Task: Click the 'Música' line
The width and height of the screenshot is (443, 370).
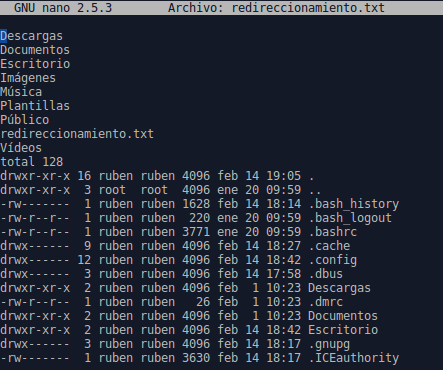Action: coord(21,92)
